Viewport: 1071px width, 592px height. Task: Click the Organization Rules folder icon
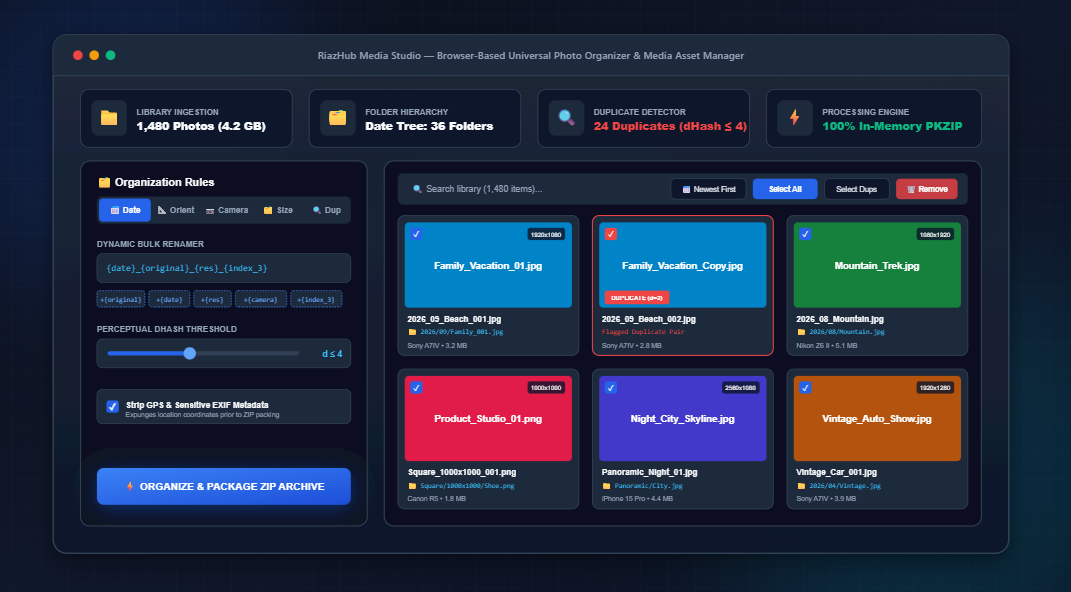(104, 182)
